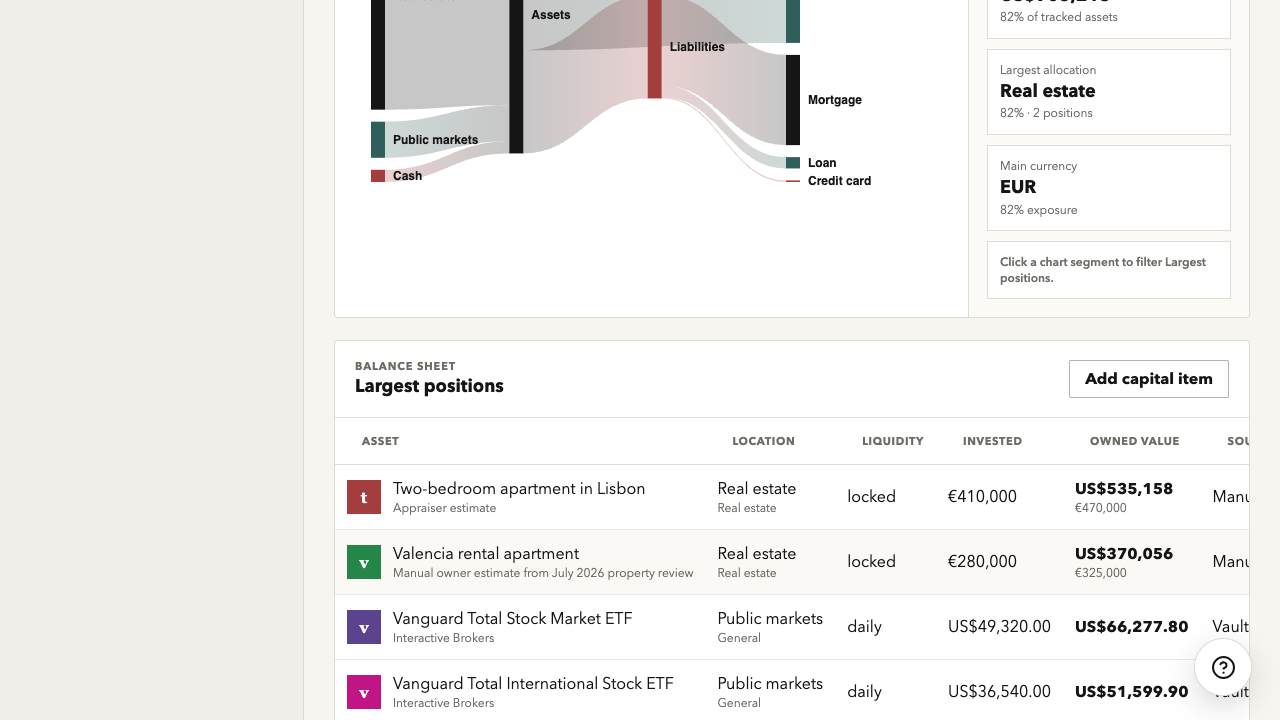Open the Main currency EUR card
Screen dimensions: 1280x720
(1109, 188)
